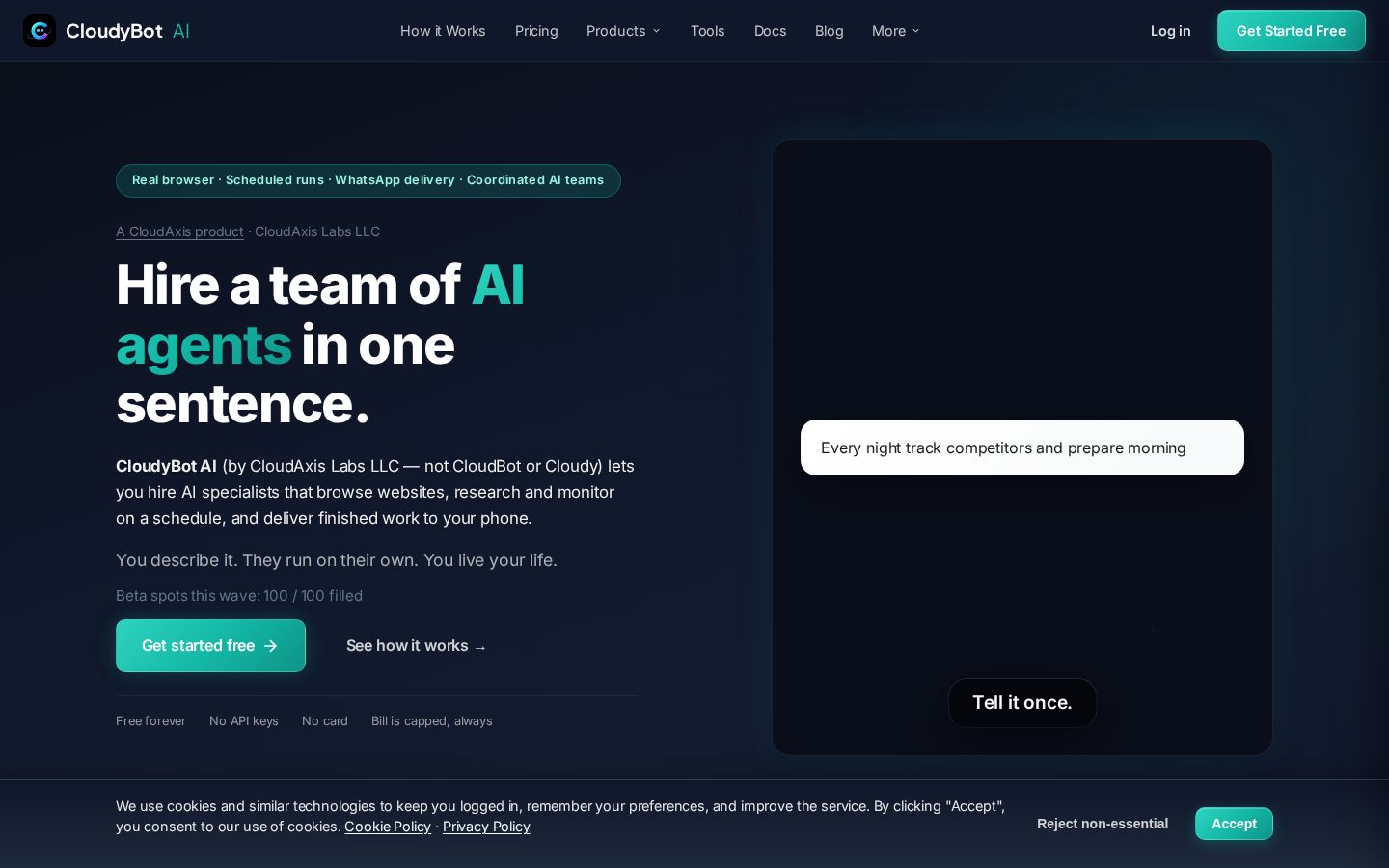Click Get Started Free in header

coord(1291,31)
